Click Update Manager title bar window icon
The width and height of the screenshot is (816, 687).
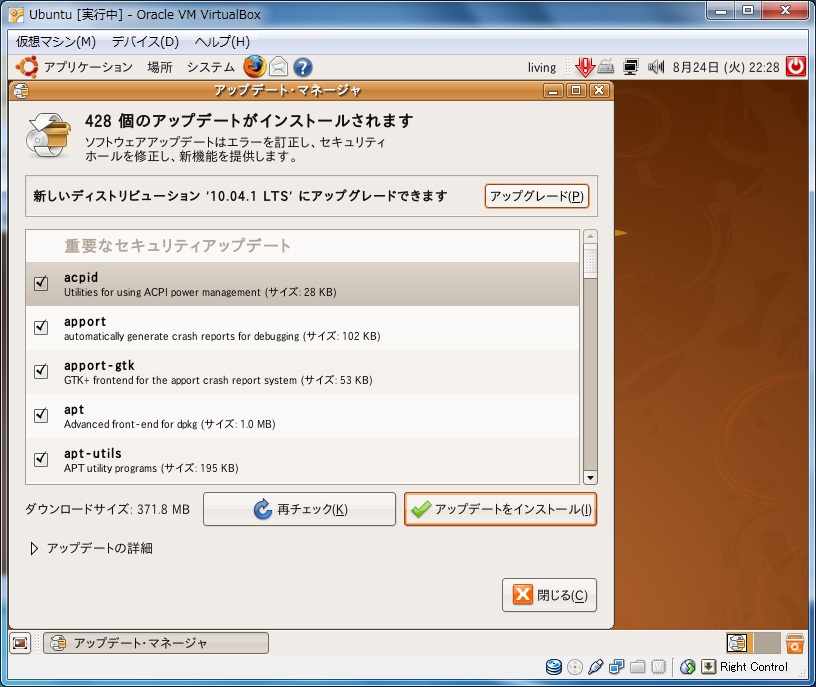[21, 91]
